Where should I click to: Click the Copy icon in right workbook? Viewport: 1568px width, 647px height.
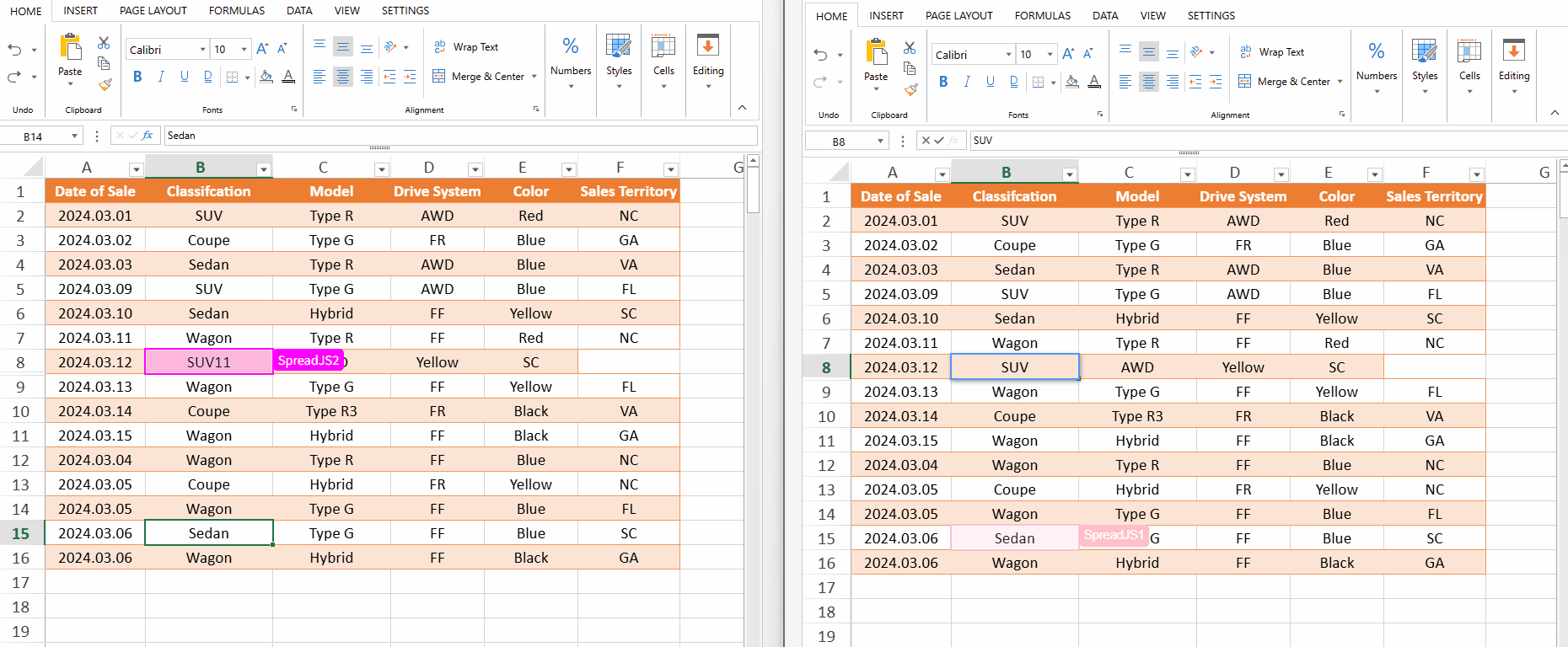point(910,68)
